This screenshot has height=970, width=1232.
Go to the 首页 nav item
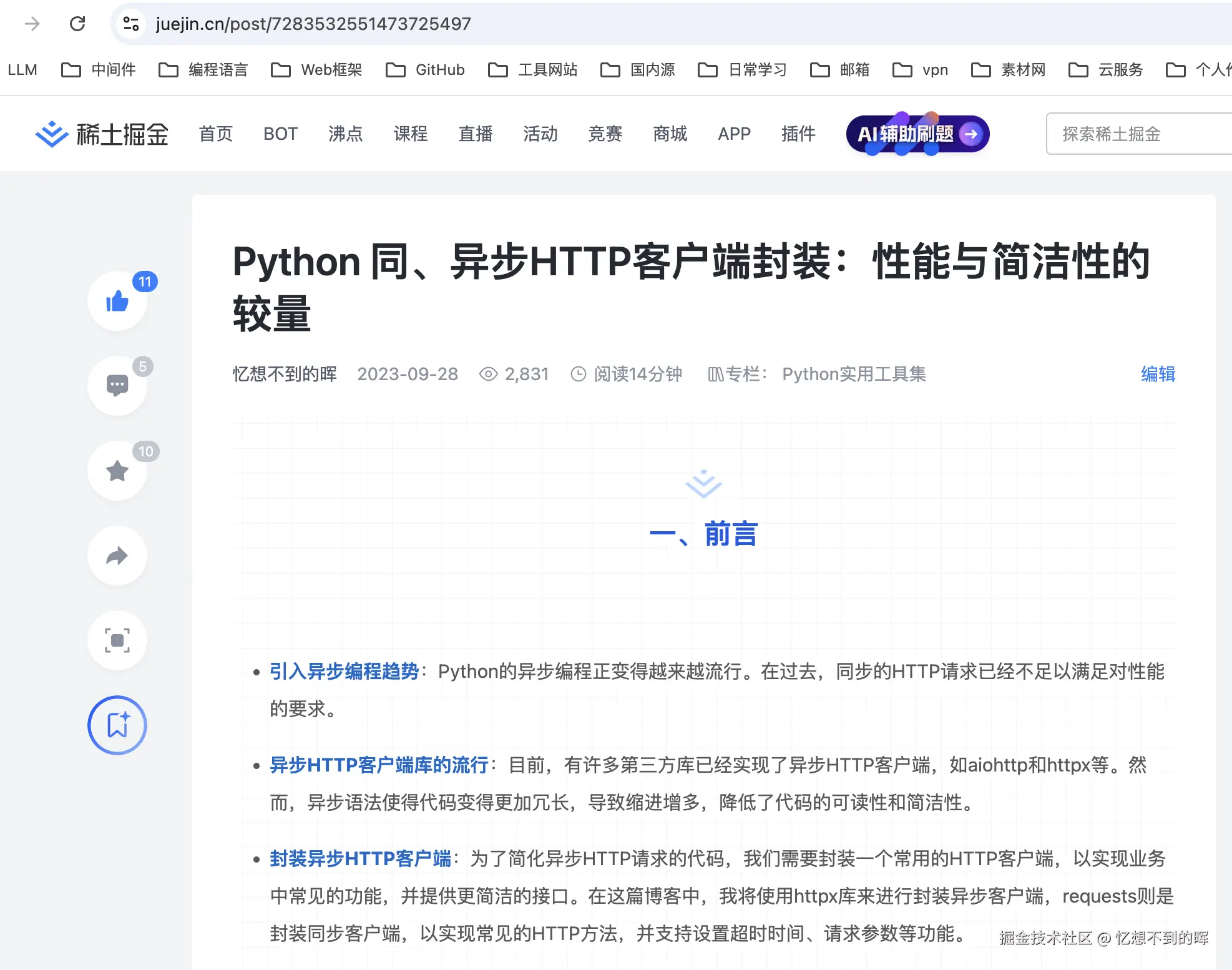coord(216,134)
